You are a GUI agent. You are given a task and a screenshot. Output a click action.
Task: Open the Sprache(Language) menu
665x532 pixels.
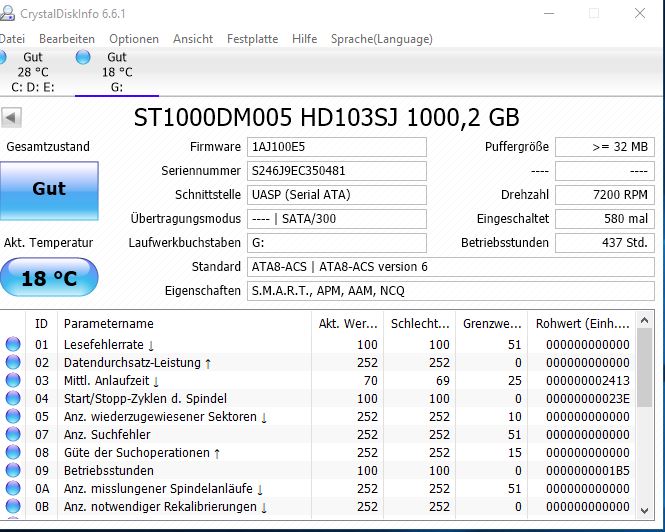tap(382, 39)
